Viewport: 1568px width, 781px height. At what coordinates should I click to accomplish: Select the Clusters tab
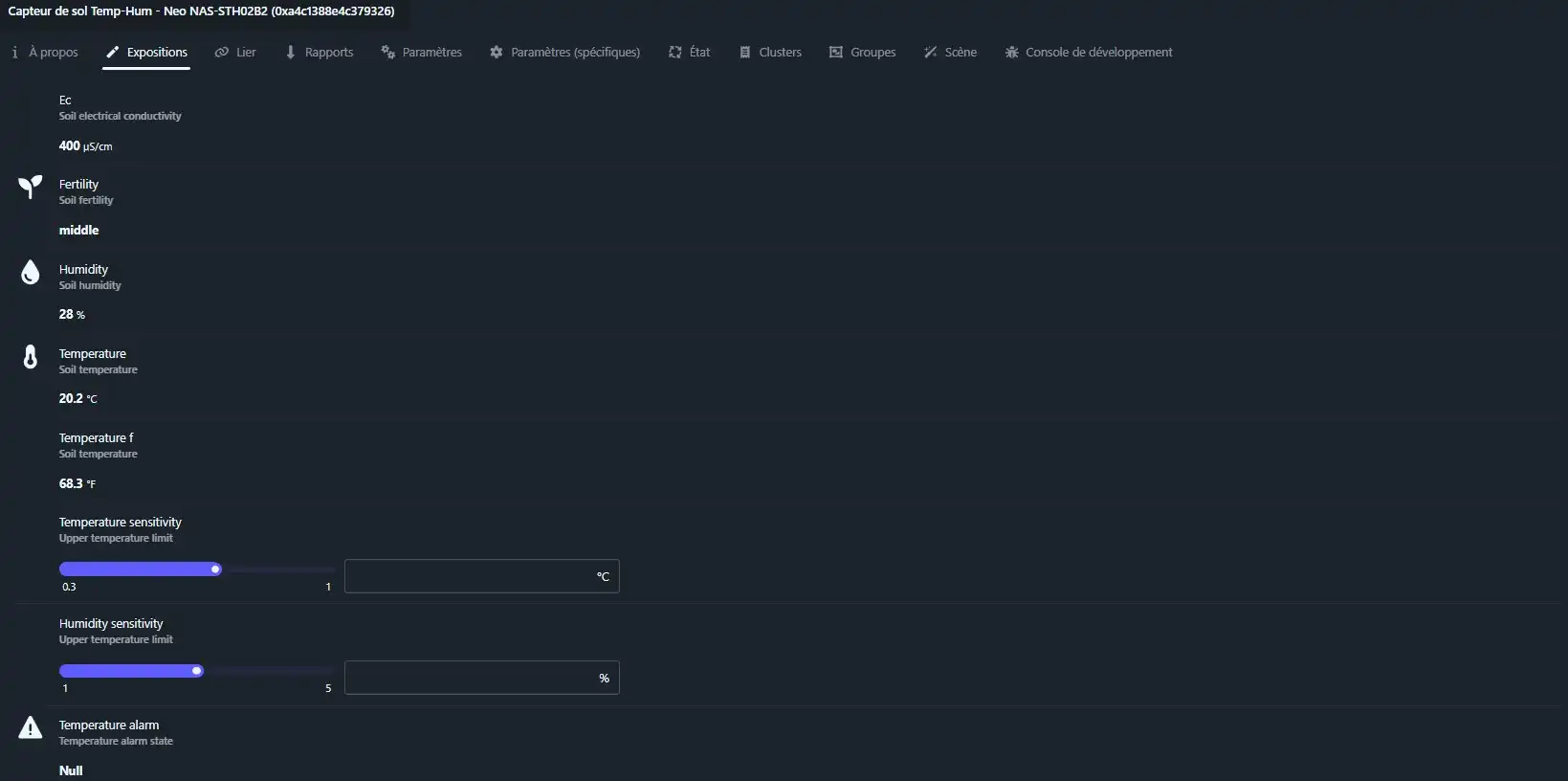770,53
